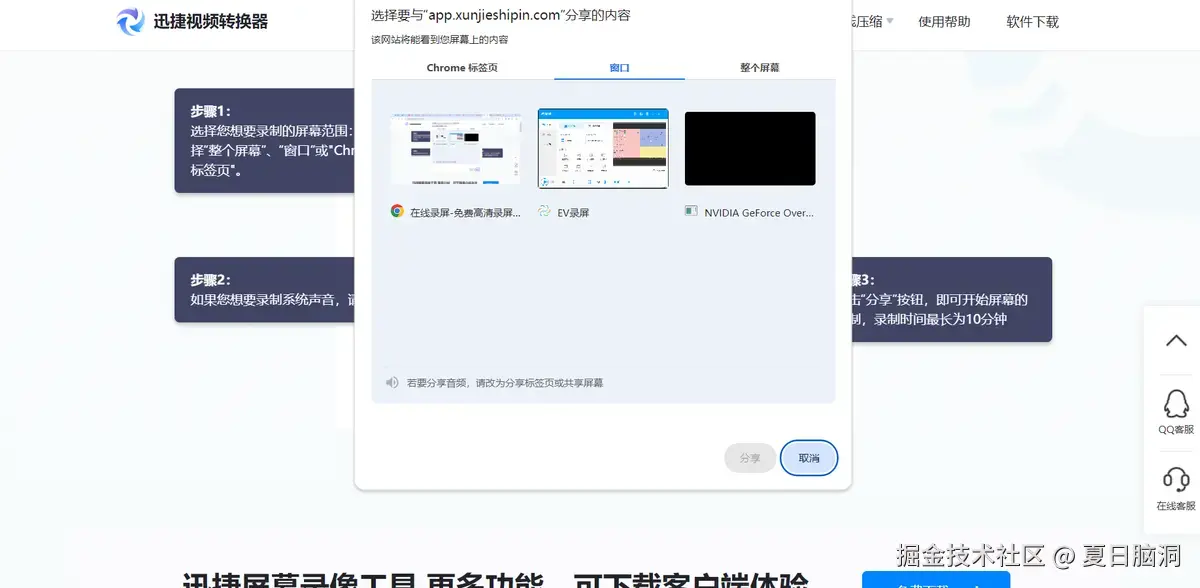Open 软件下载 in top navigation
Viewport: 1200px width, 588px height.
pyautogui.click(x=1032, y=21)
